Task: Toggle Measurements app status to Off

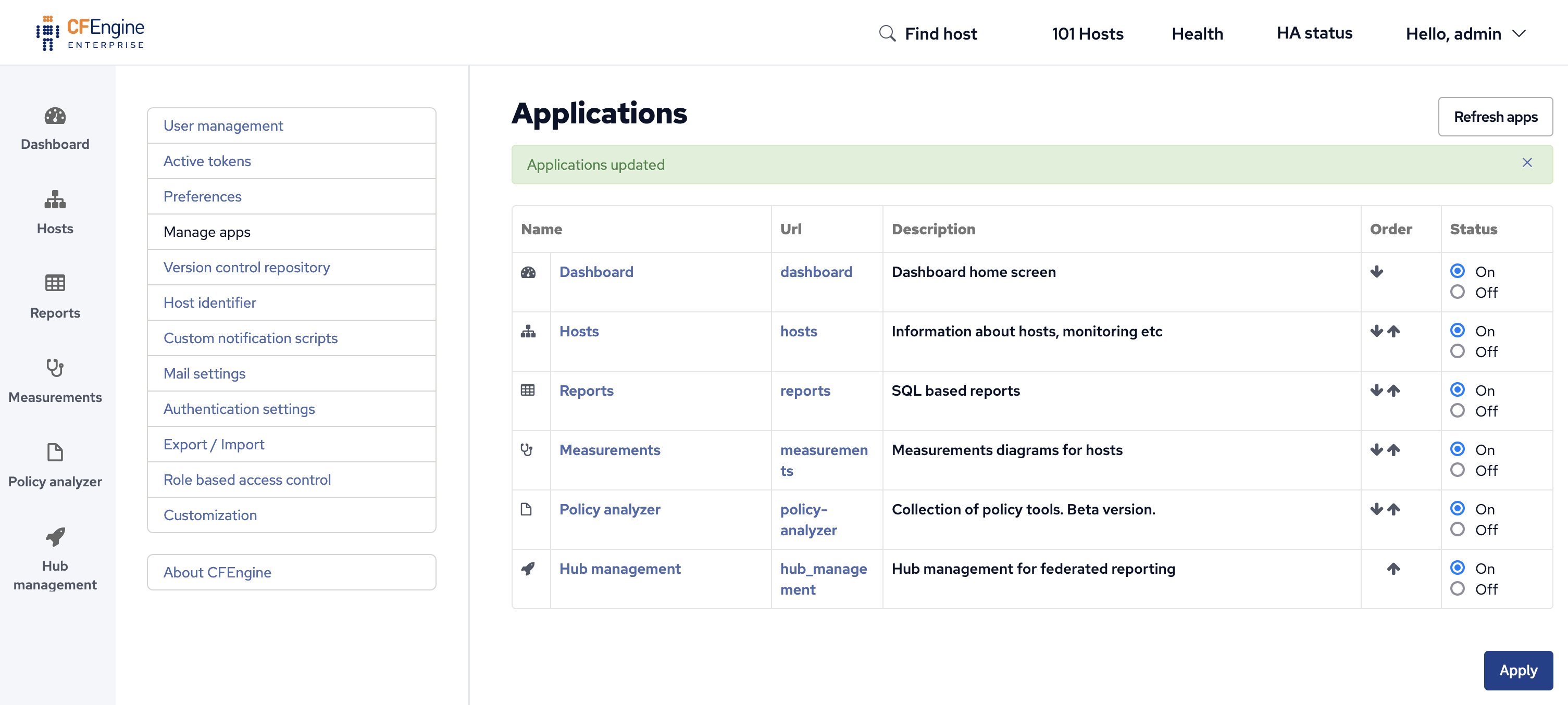Action: pos(1458,469)
